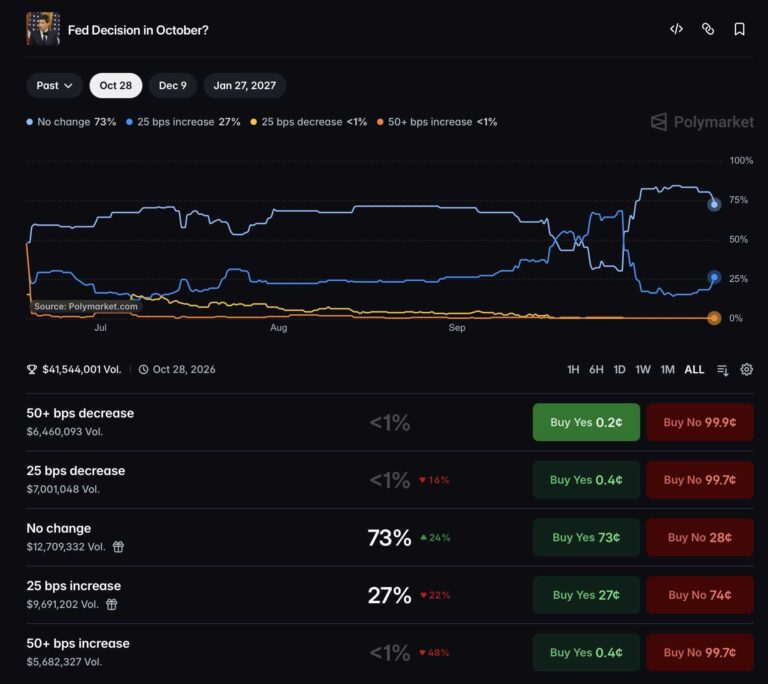Screen dimensions: 768x684
Task: Select the Dec 9 meeting tab
Action: [x=172, y=85]
